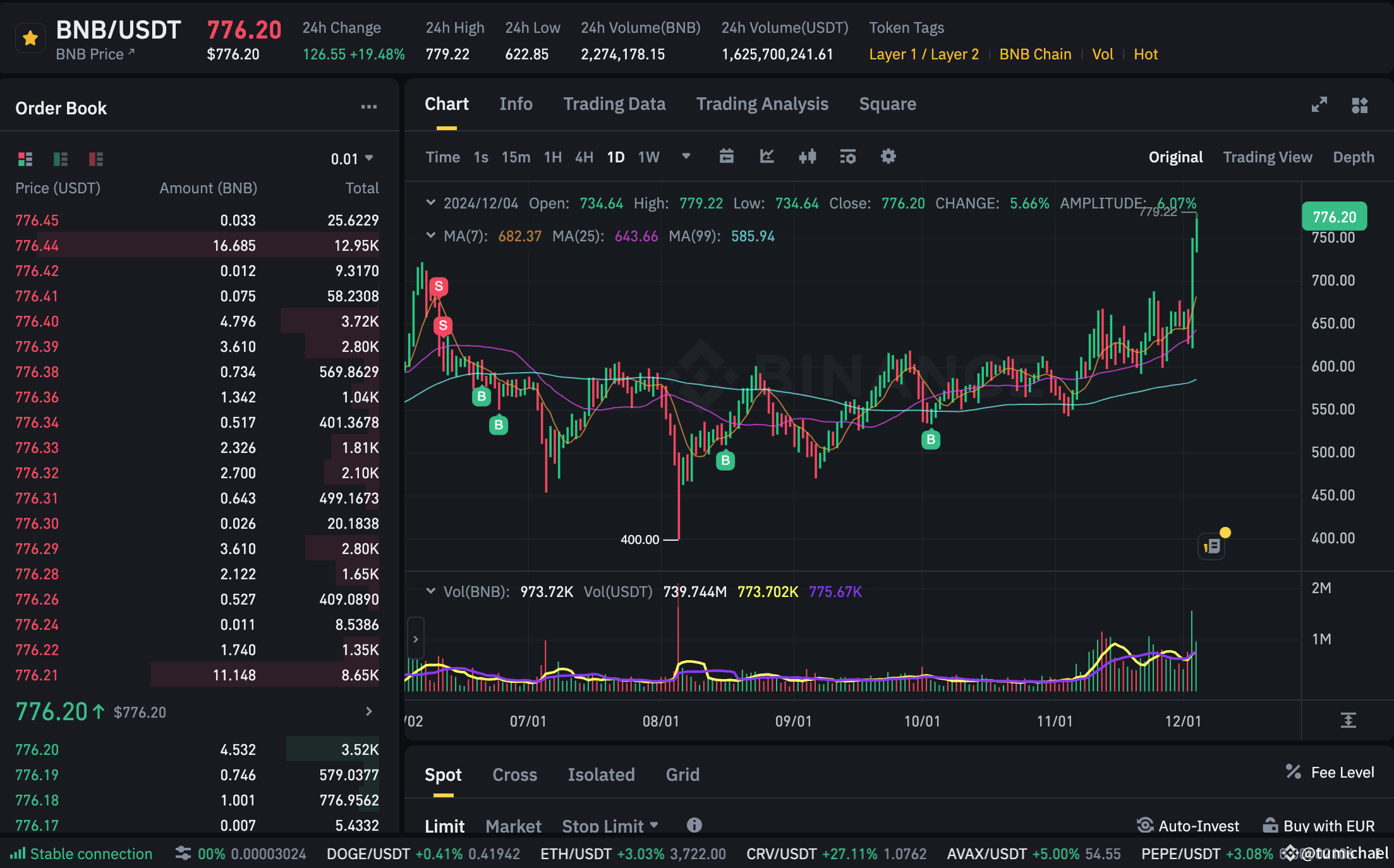Expand more time intervals dropdown arrow
Screen dimensions: 1394x868
(686, 157)
